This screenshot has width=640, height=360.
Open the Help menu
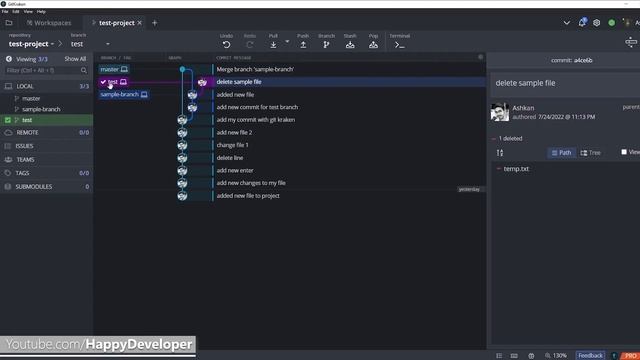[41, 11]
